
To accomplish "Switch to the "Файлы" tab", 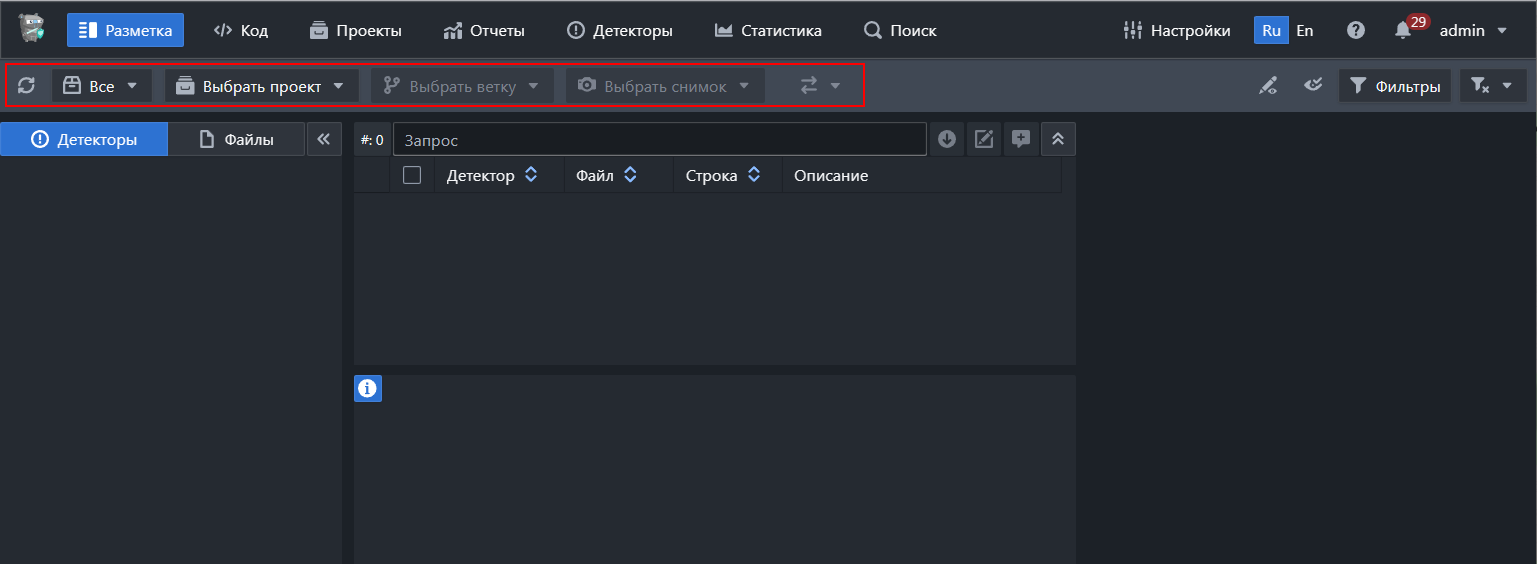I will tap(236, 140).
